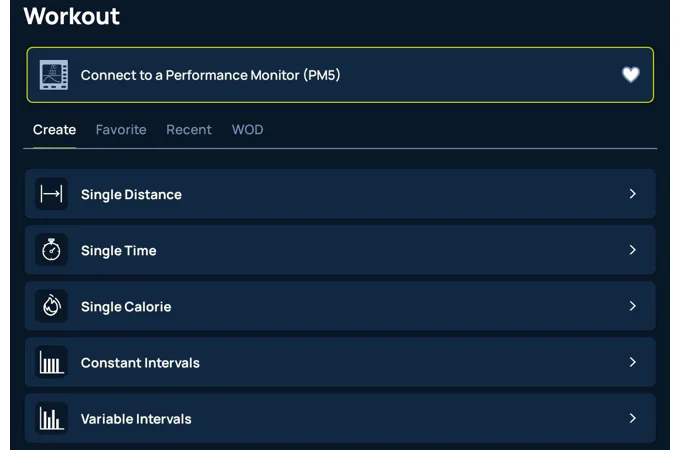This screenshot has height=450, width=681.
Task: Expand the Single Distance chevron
Action: (632, 194)
